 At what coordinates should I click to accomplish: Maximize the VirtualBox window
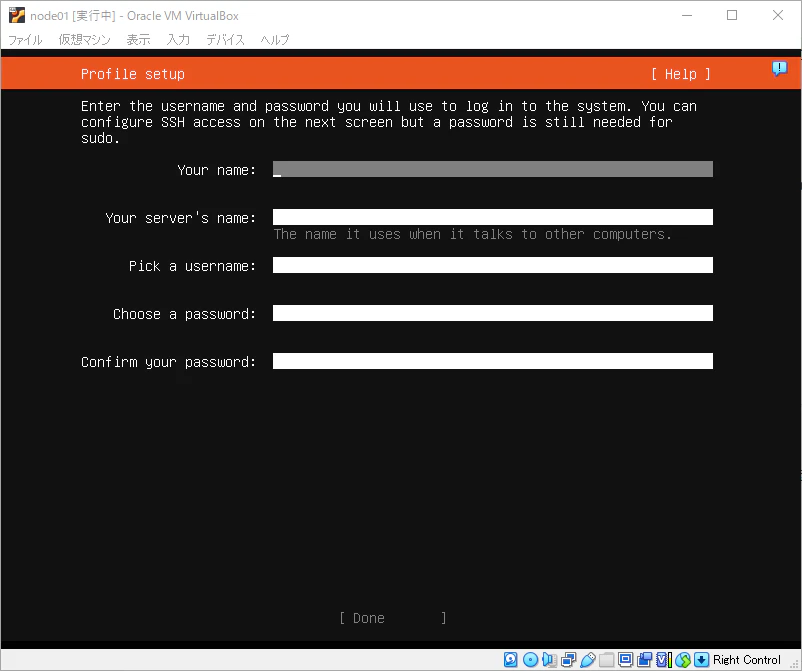pos(732,15)
